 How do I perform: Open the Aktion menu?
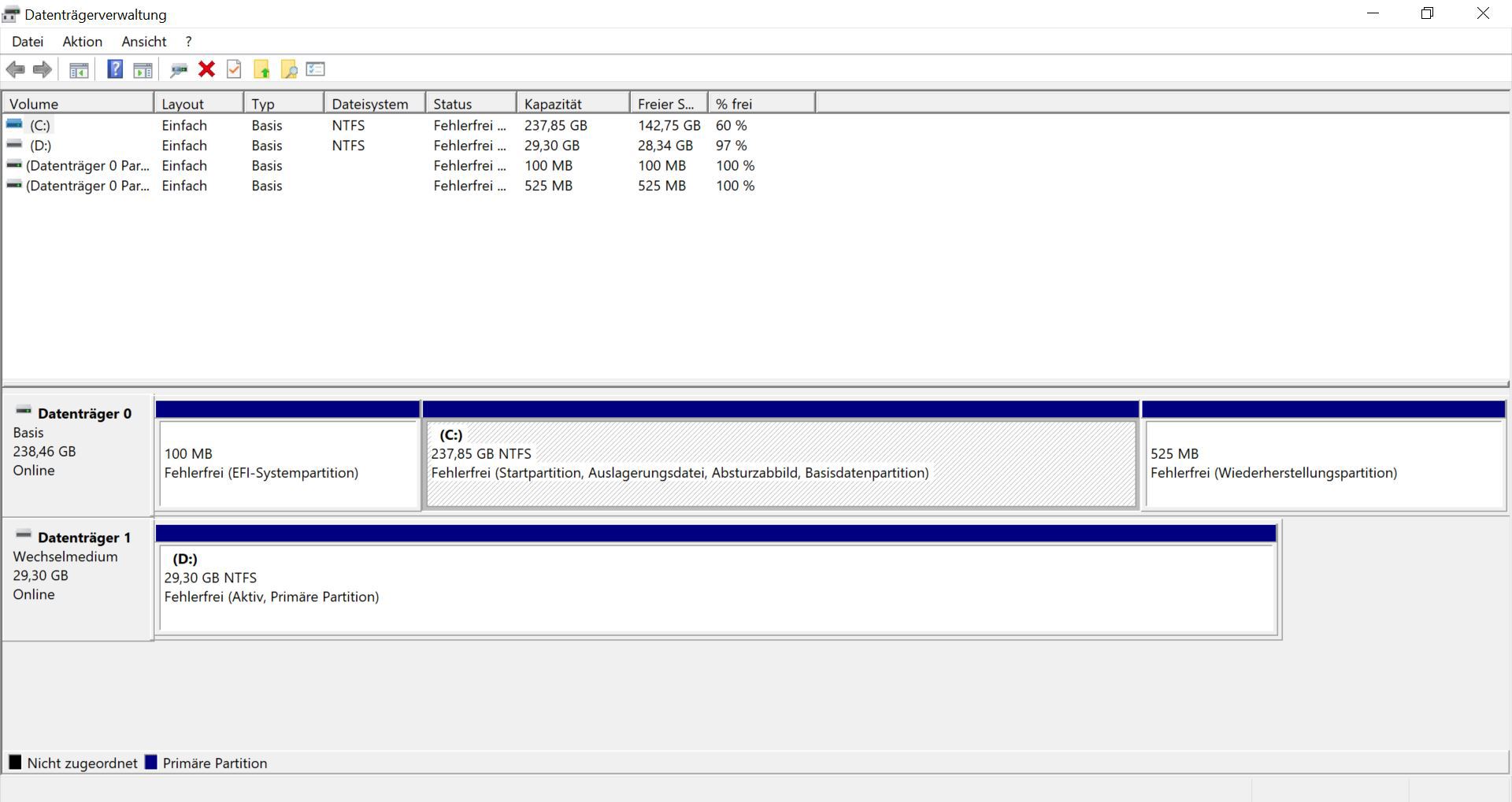pos(83,42)
